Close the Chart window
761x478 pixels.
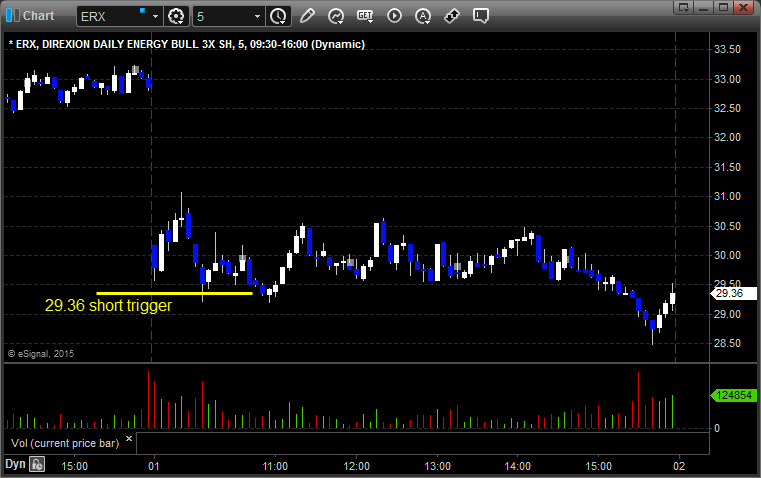click(743, 7)
